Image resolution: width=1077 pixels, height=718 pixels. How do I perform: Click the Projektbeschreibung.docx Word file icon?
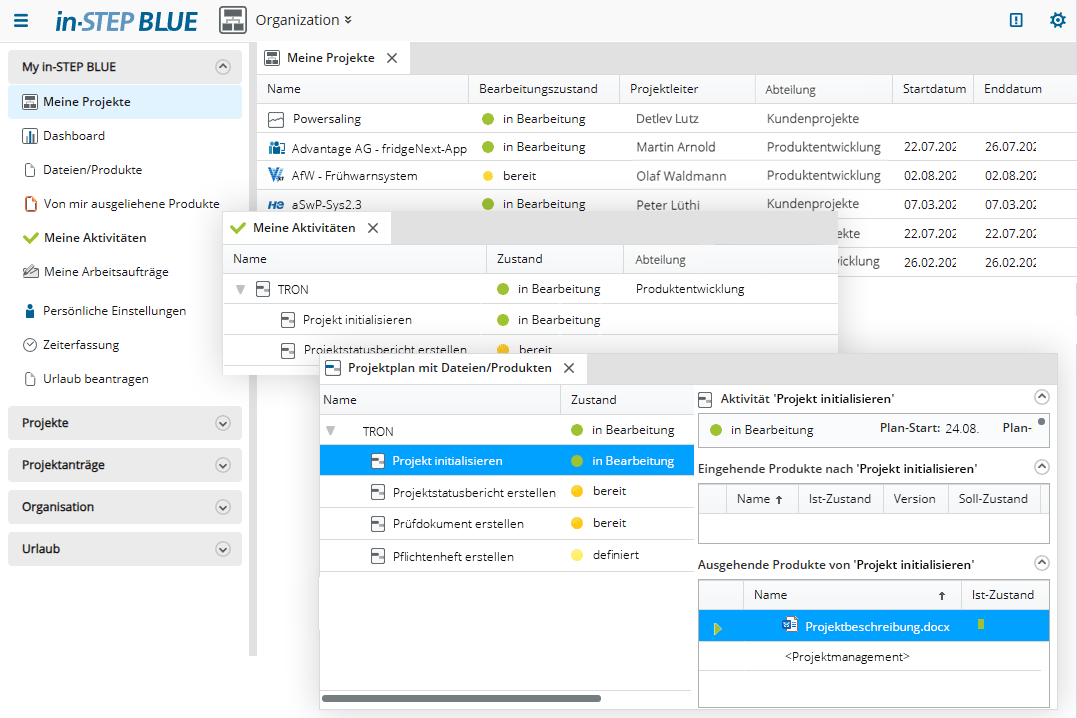(x=789, y=626)
